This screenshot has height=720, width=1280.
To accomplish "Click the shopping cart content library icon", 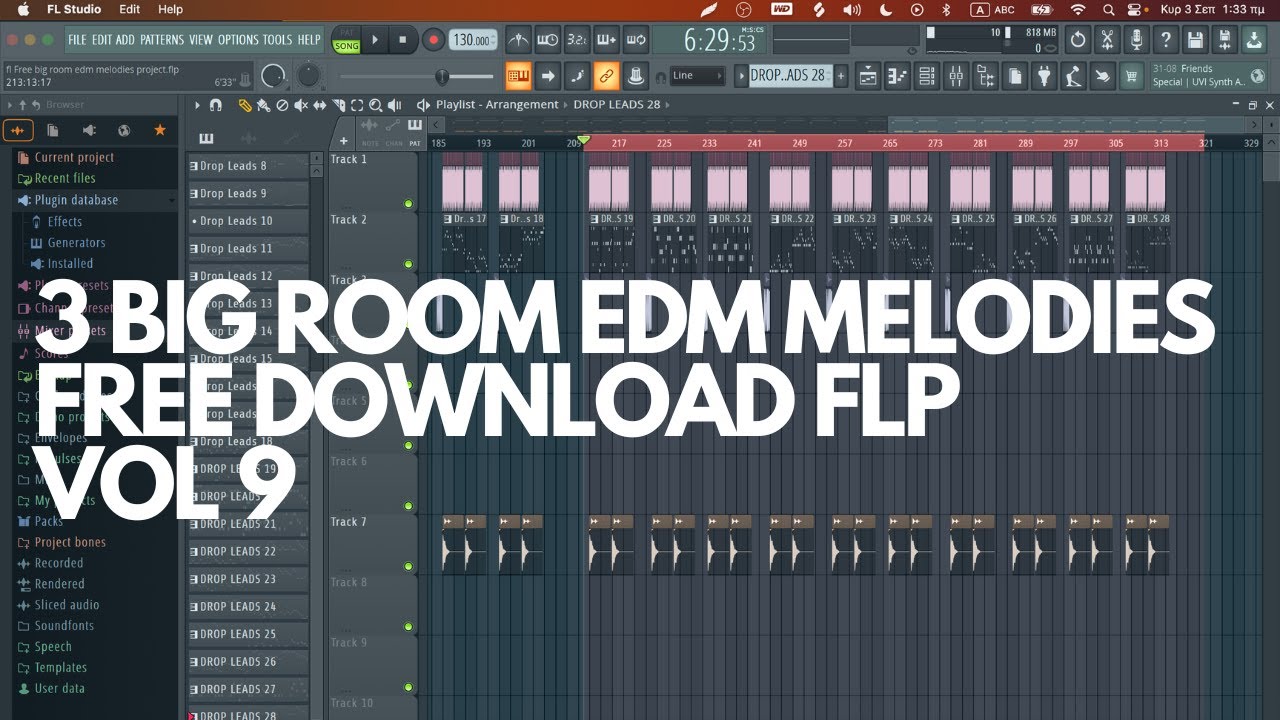I will pos(1131,75).
